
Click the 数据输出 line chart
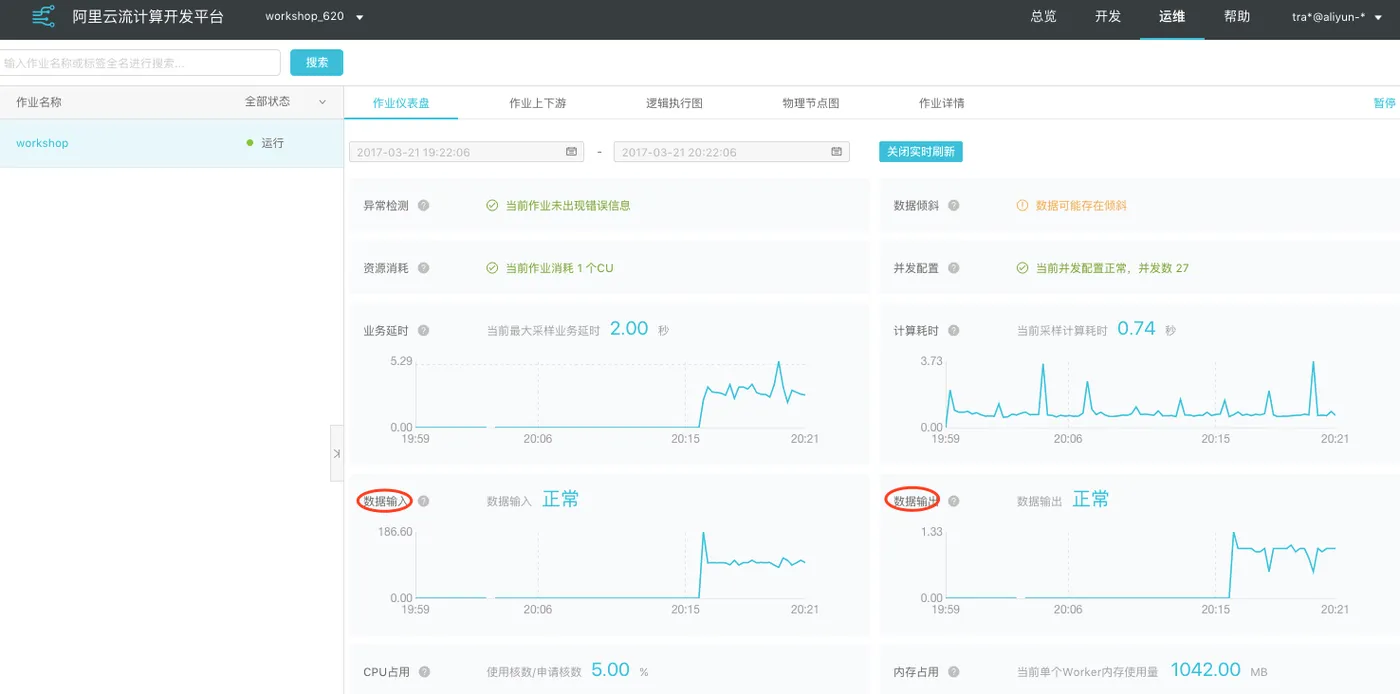click(1141, 565)
